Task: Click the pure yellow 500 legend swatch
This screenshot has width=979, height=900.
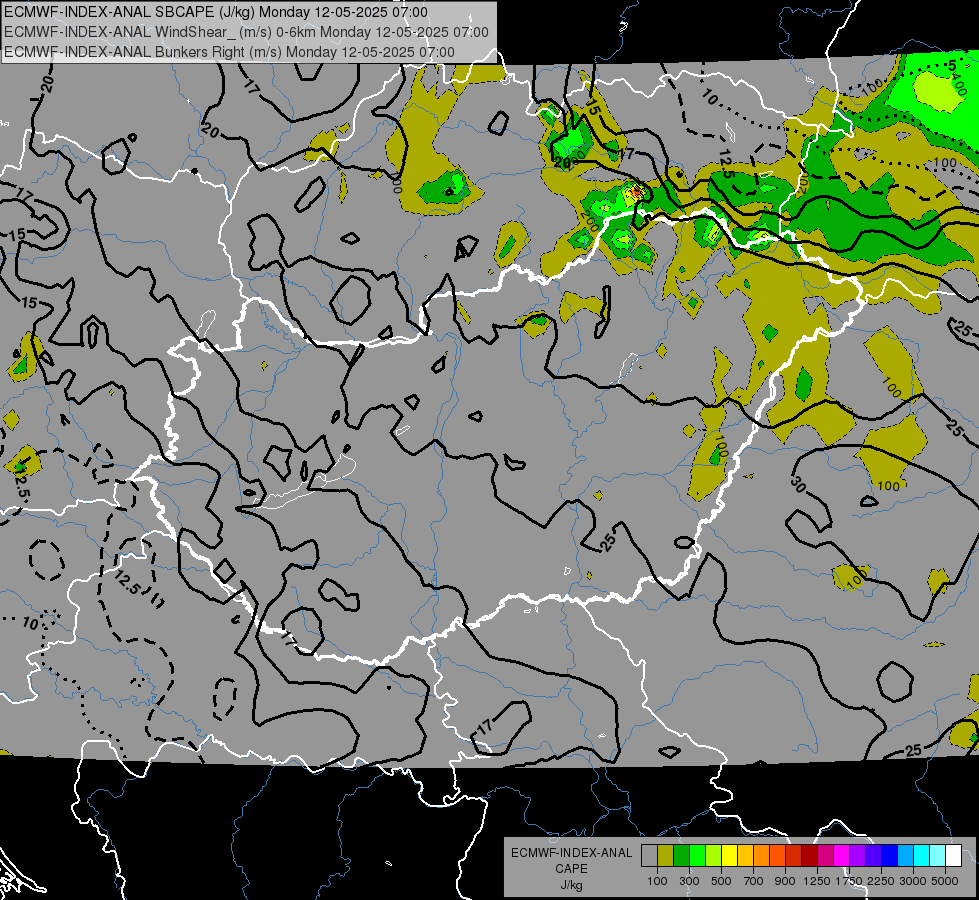Action: click(x=729, y=856)
